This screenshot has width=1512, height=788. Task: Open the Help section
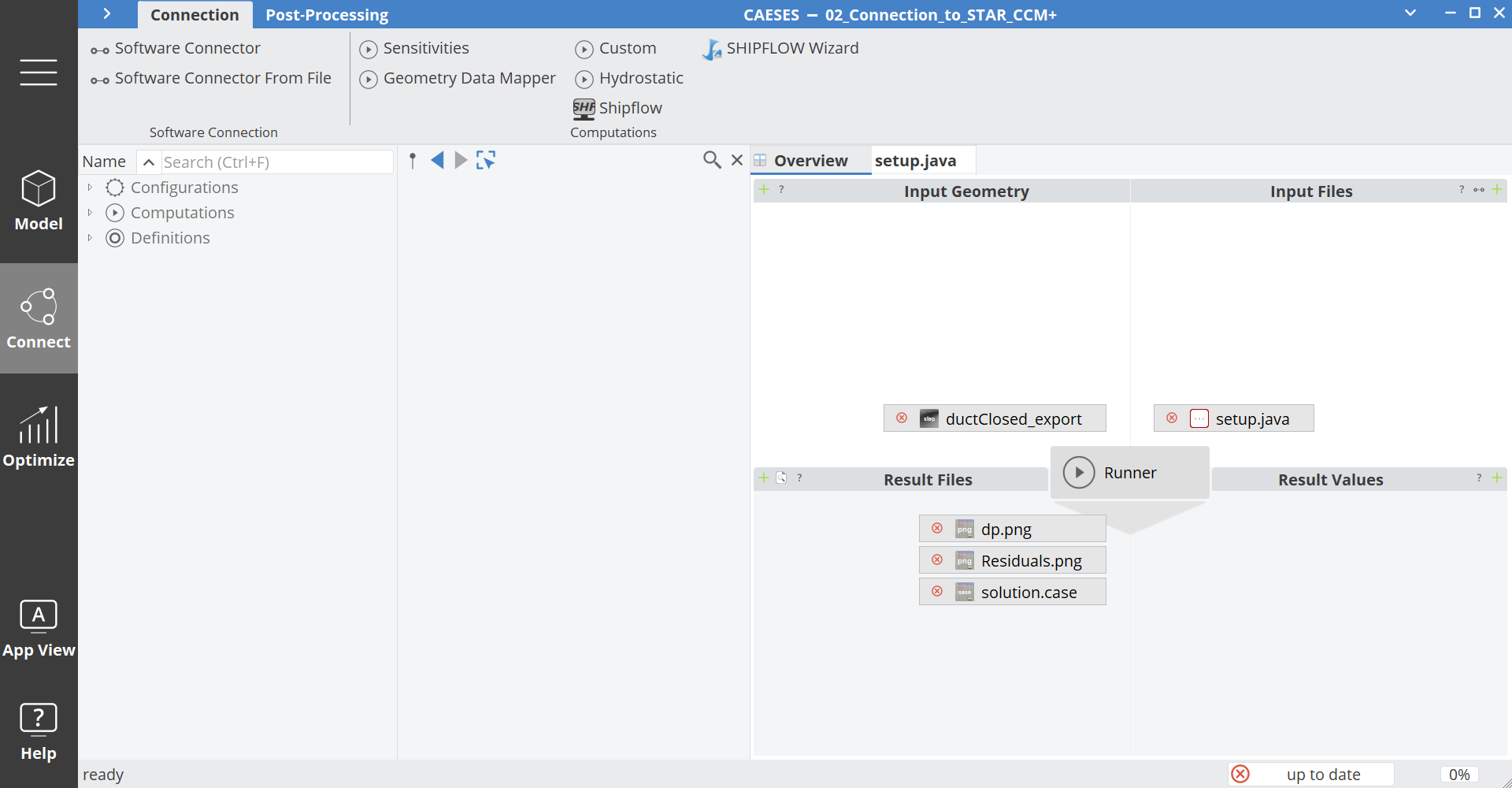[39, 731]
